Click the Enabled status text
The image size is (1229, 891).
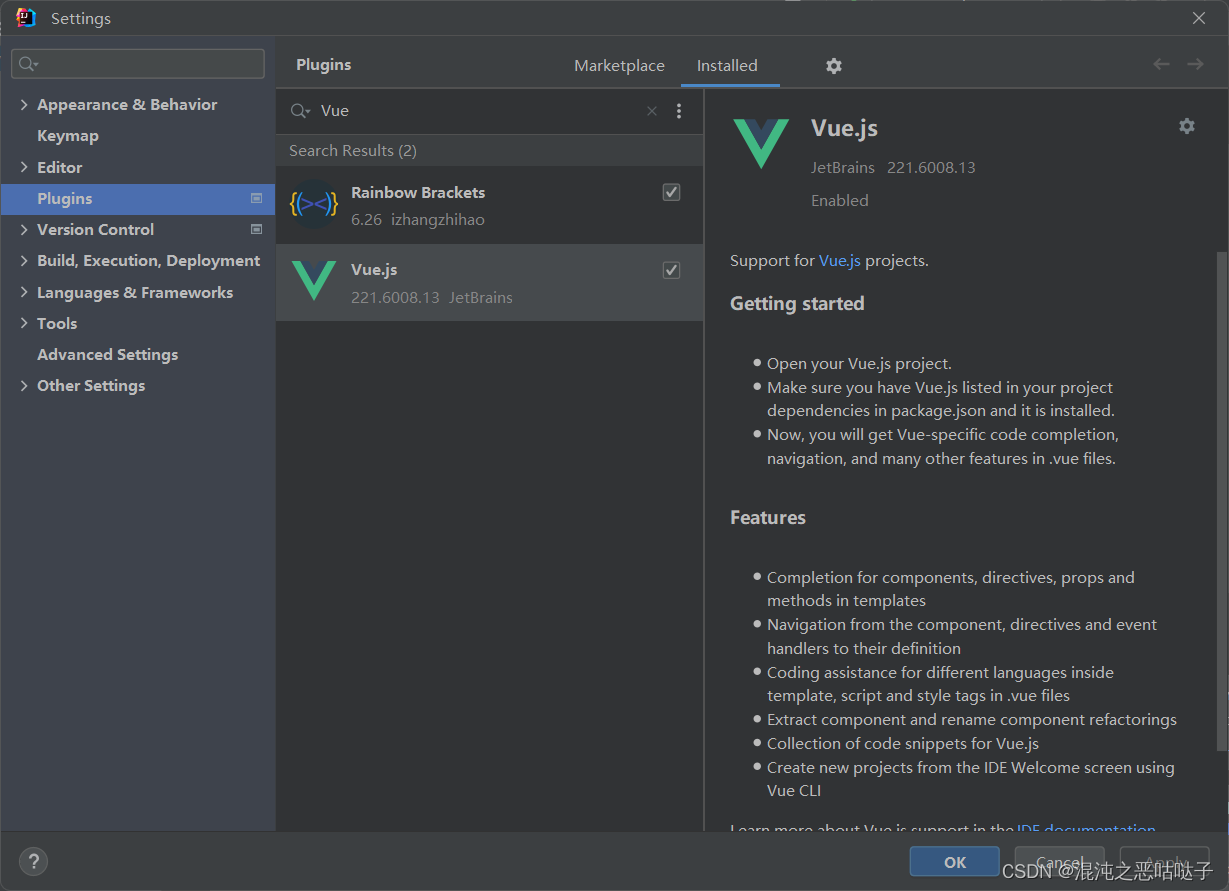(840, 200)
